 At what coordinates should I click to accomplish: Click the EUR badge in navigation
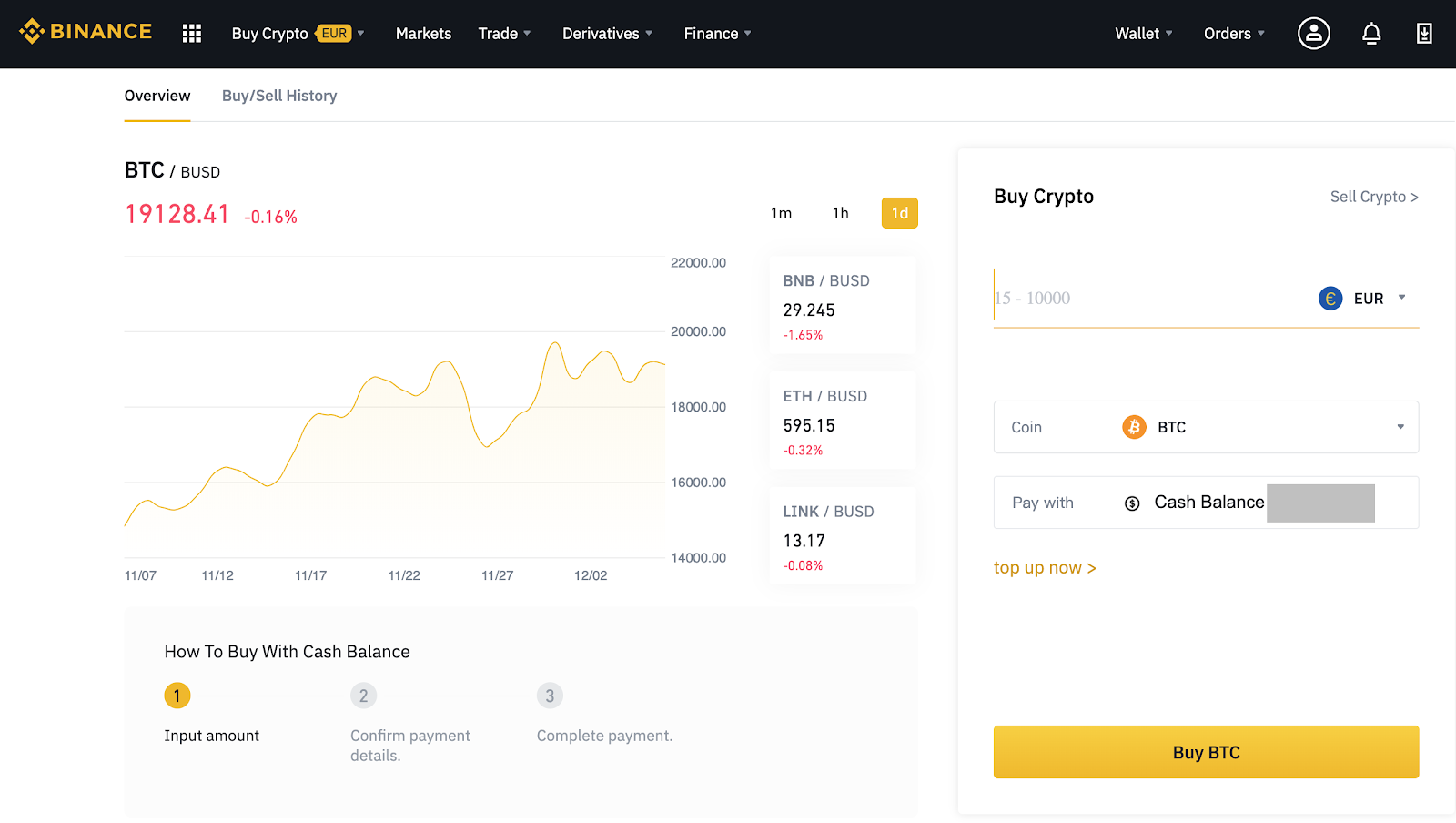coord(334,34)
